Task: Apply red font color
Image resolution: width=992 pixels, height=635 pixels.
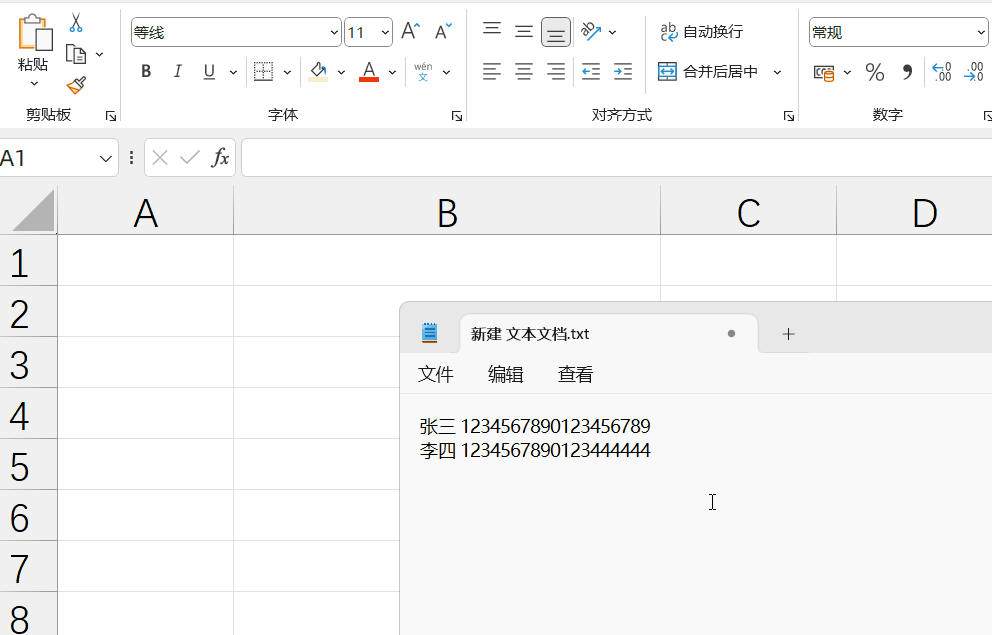Action: click(x=369, y=71)
